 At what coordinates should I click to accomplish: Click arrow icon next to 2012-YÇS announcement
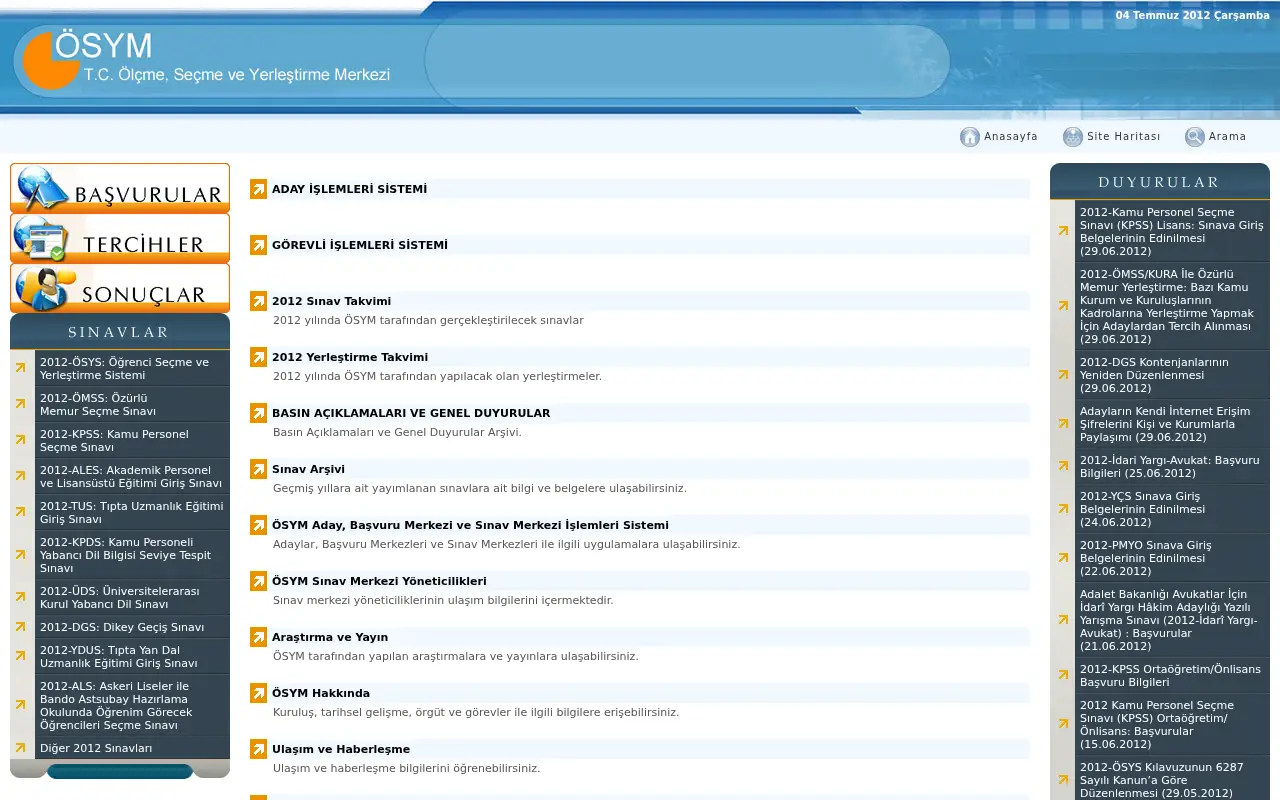coord(1063,509)
